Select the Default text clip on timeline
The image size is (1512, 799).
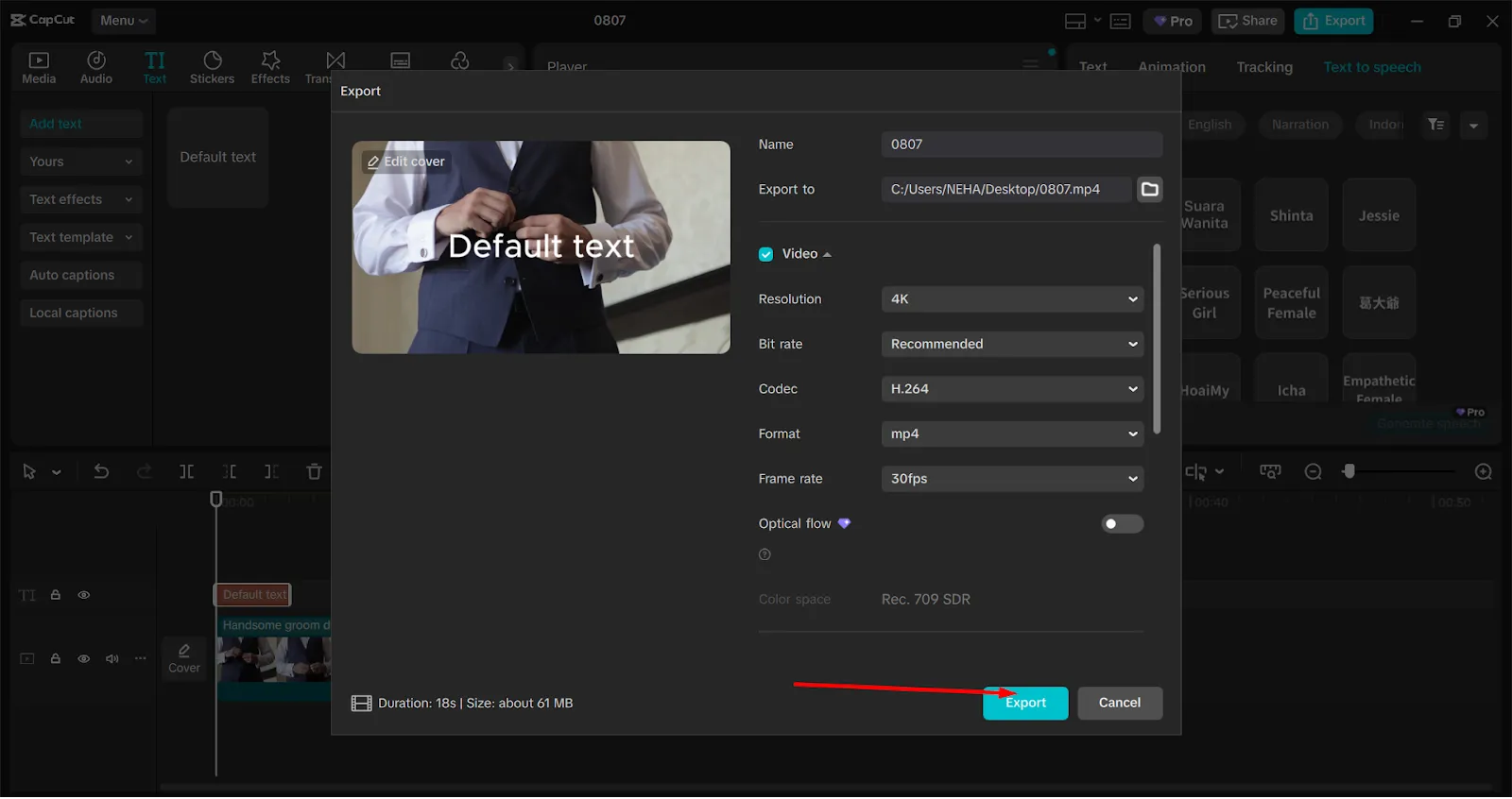coord(253,596)
